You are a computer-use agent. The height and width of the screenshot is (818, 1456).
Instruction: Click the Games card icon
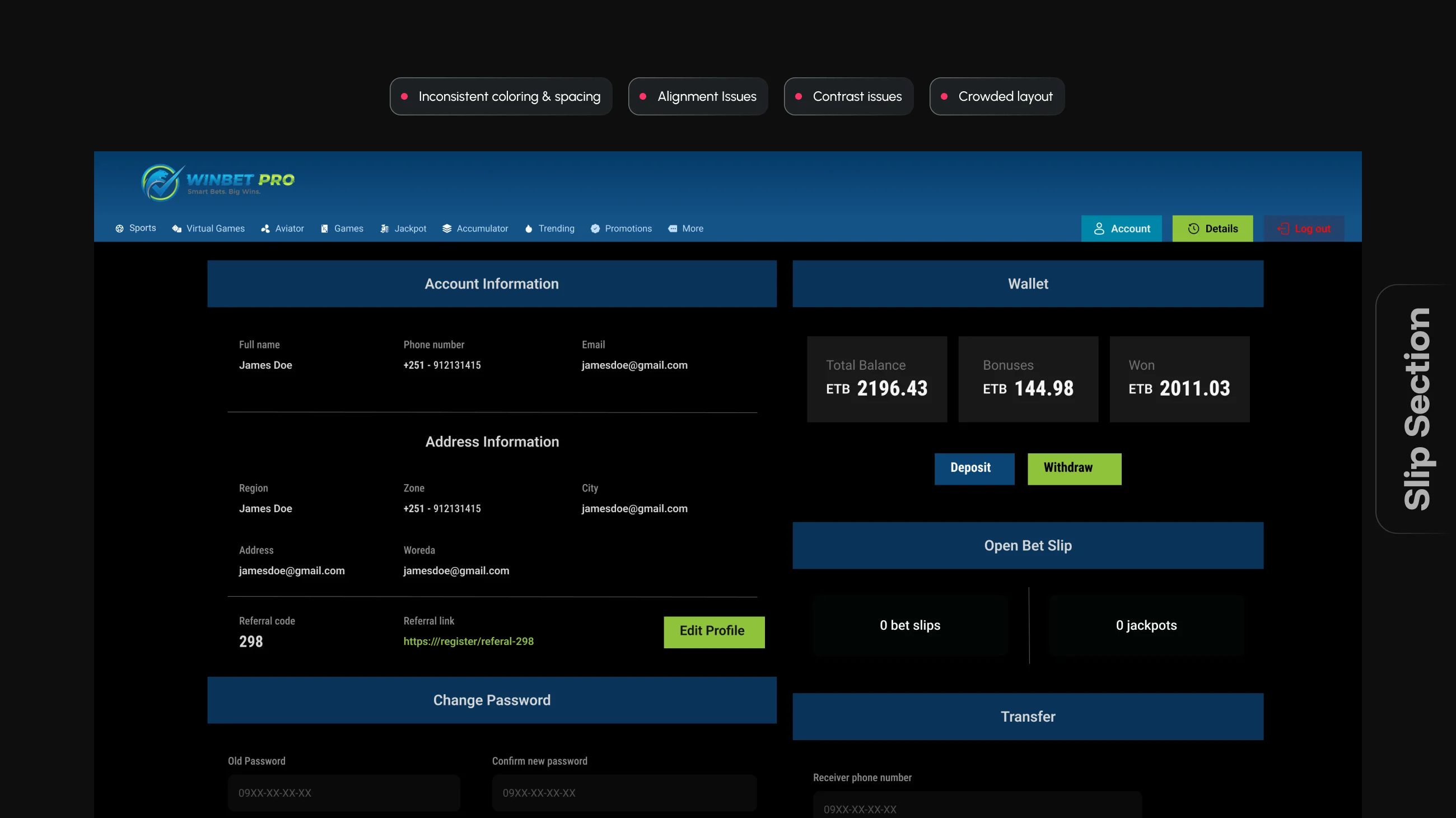[324, 229]
